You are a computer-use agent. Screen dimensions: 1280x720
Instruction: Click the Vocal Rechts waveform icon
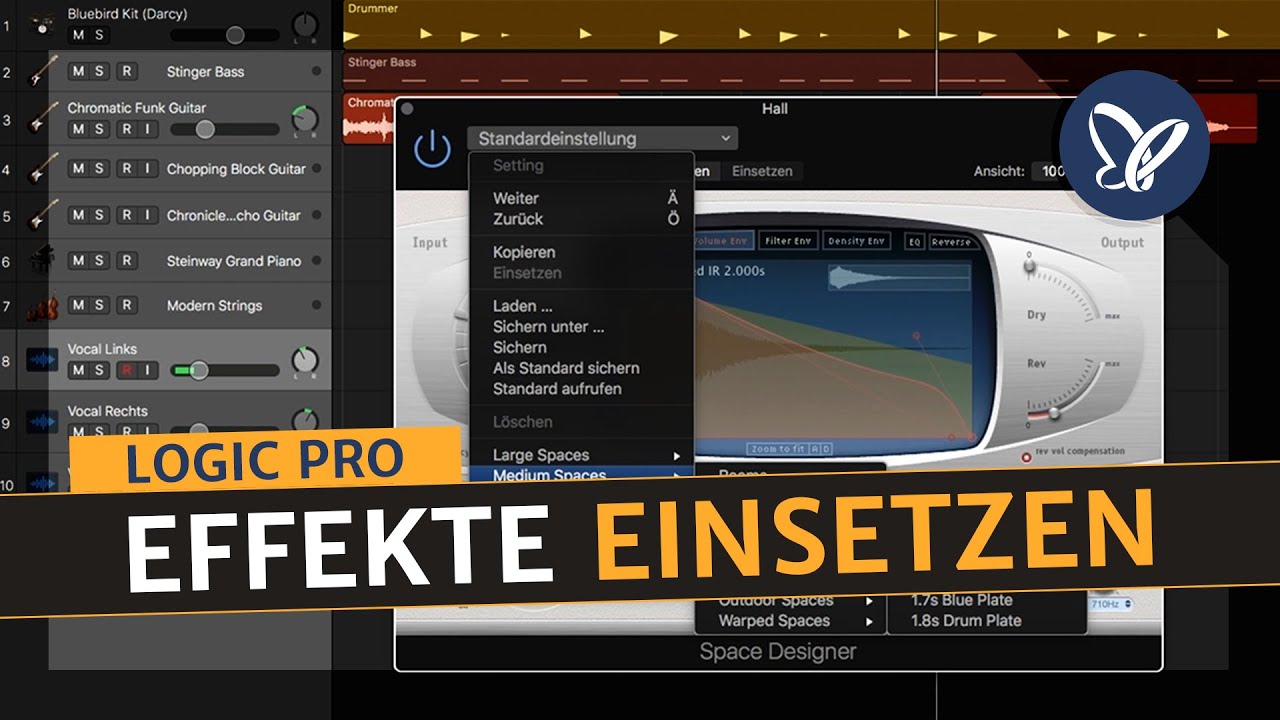point(41,423)
